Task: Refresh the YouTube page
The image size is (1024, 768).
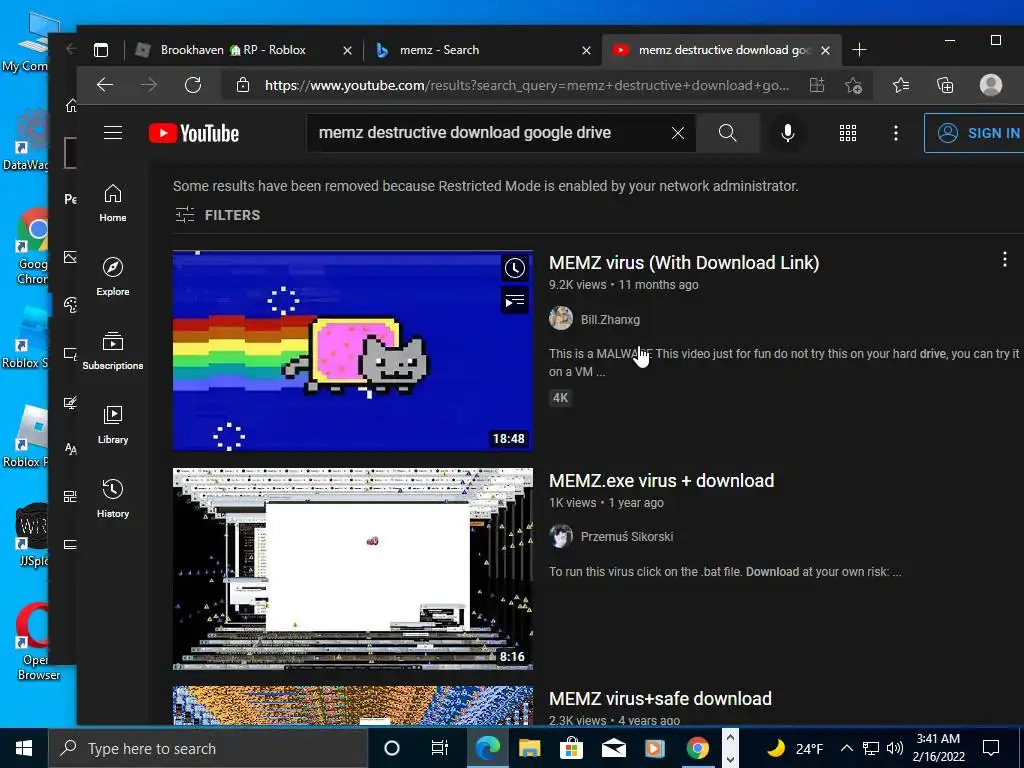Action: (193, 85)
